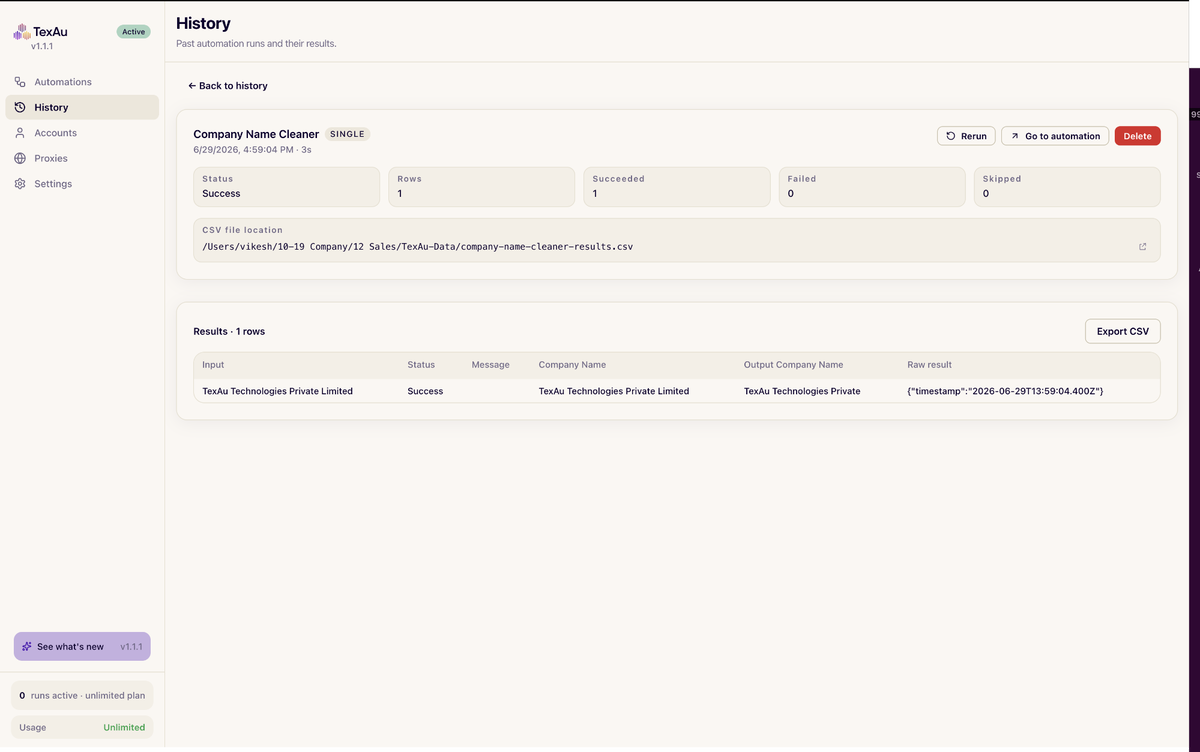Click the 0 runs active plan indicator
Viewport: 1200px width, 752px height.
pyautogui.click(x=82, y=696)
